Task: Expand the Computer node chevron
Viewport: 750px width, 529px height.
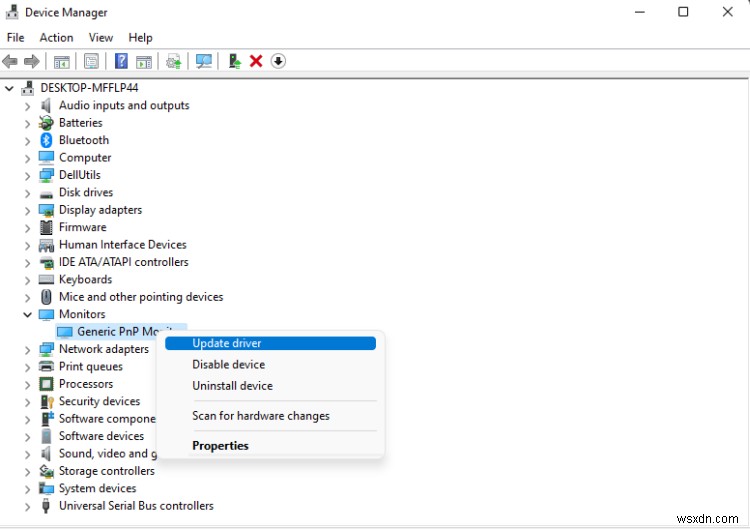Action: (x=27, y=158)
